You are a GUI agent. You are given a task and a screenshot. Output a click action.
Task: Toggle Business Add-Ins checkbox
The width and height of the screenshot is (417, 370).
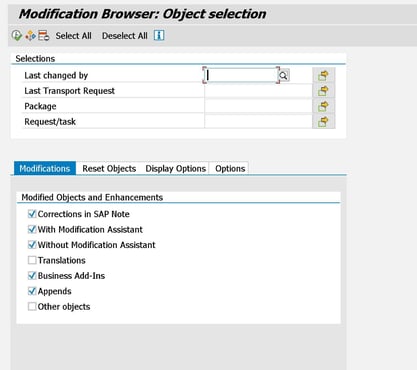pos(32,276)
